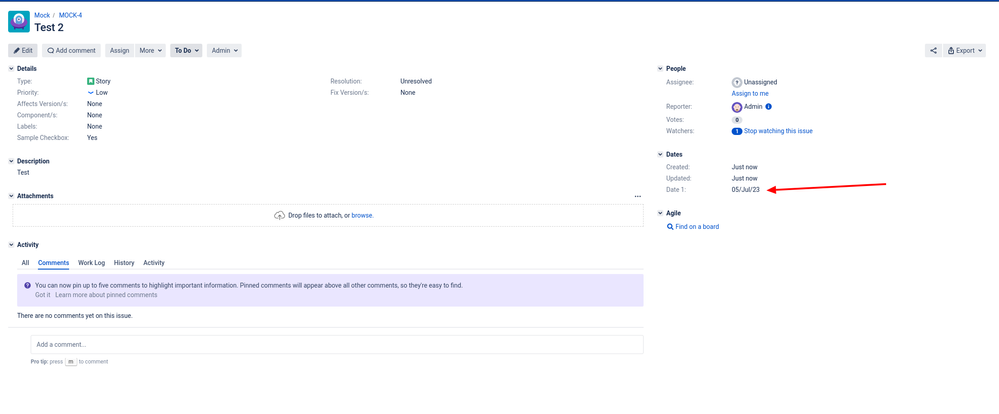The width and height of the screenshot is (999, 414).
Task: Collapse the Agile section
Action: 660,213
